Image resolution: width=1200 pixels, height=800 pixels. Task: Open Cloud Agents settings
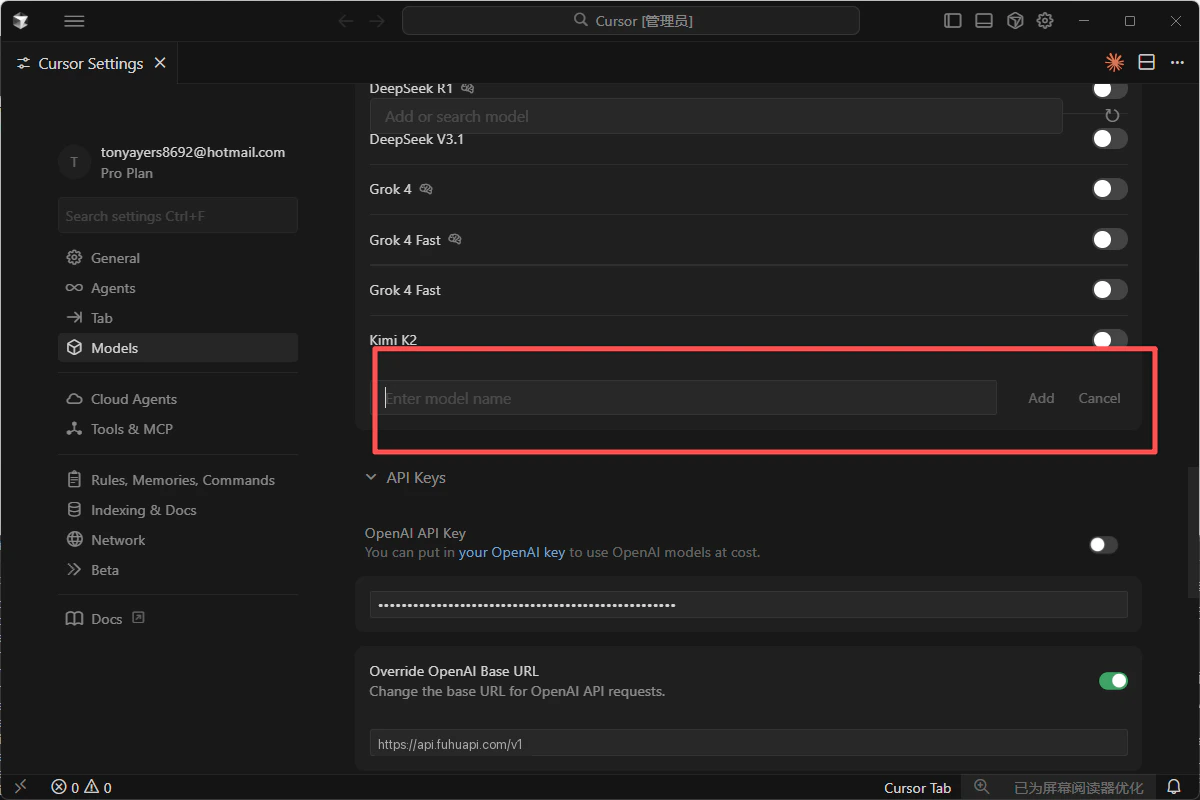pyautogui.click(x=178, y=399)
